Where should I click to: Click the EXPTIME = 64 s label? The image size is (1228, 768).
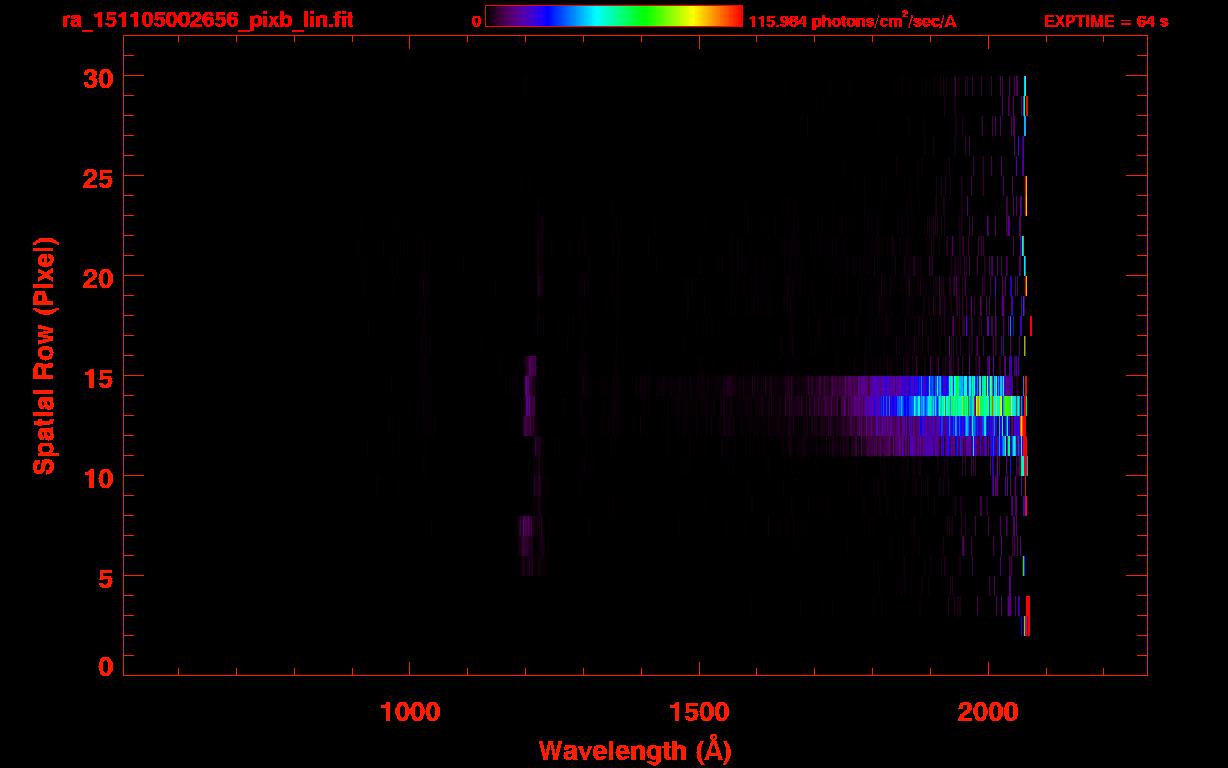1105,21
